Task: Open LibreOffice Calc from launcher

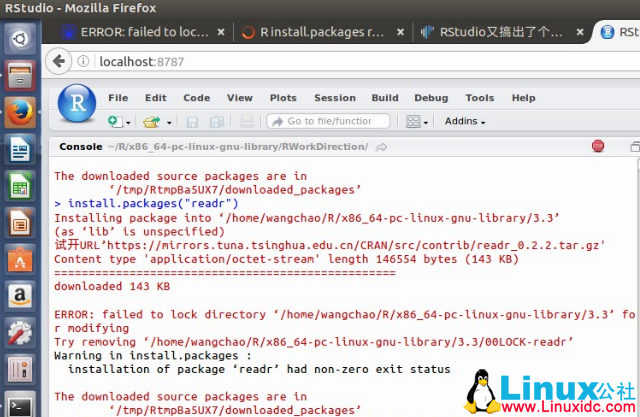Action: coord(20,186)
